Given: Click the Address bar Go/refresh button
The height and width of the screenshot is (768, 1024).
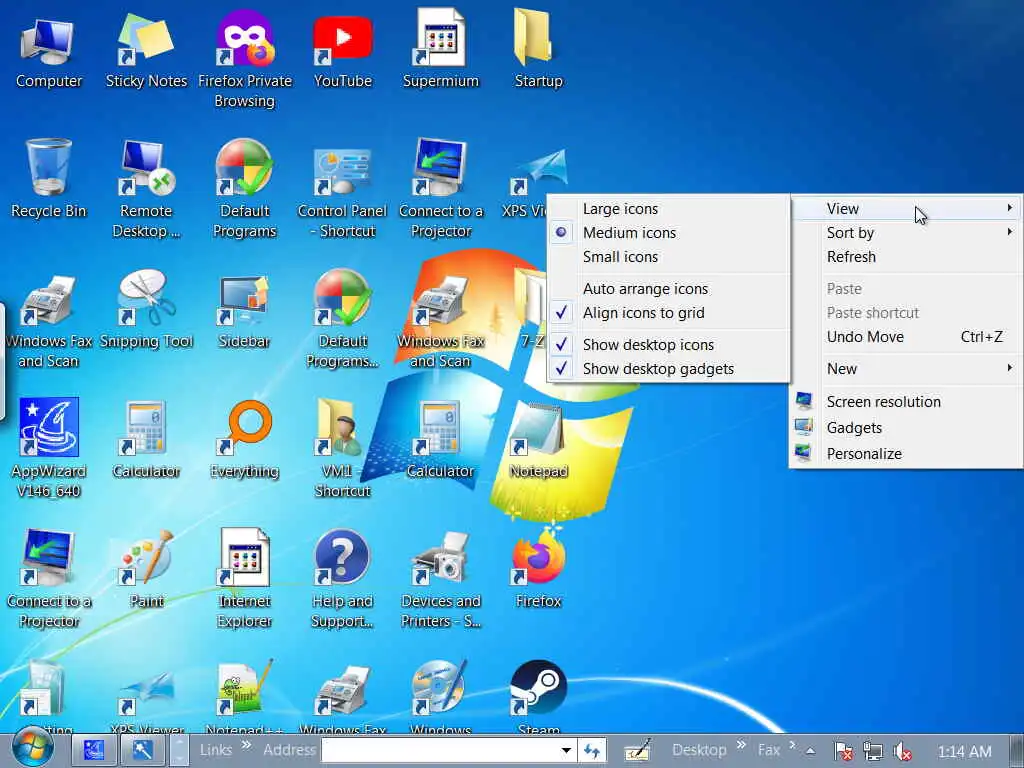Looking at the screenshot, I should [592, 751].
